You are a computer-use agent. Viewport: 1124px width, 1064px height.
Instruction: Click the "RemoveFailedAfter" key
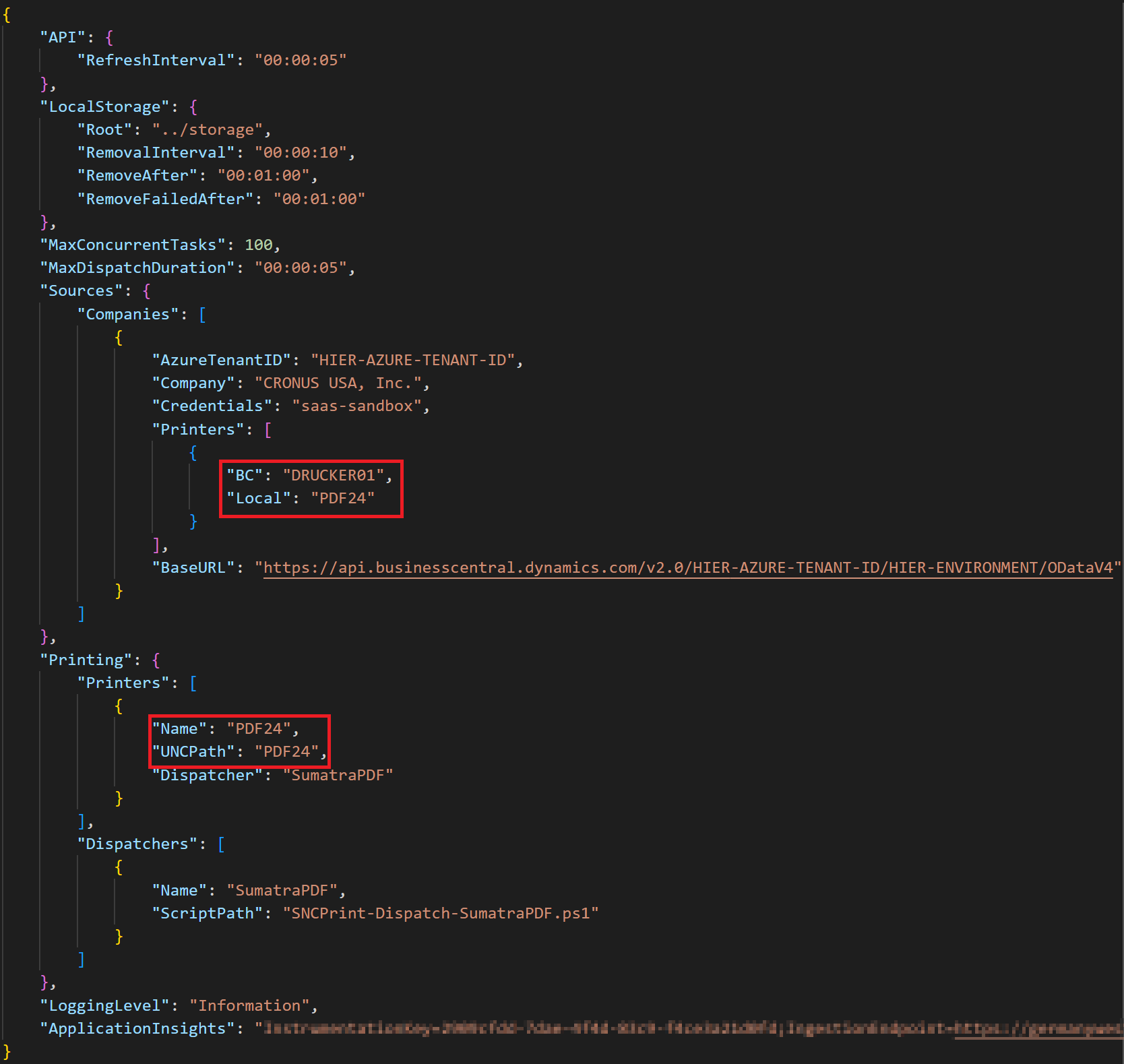pos(165,199)
